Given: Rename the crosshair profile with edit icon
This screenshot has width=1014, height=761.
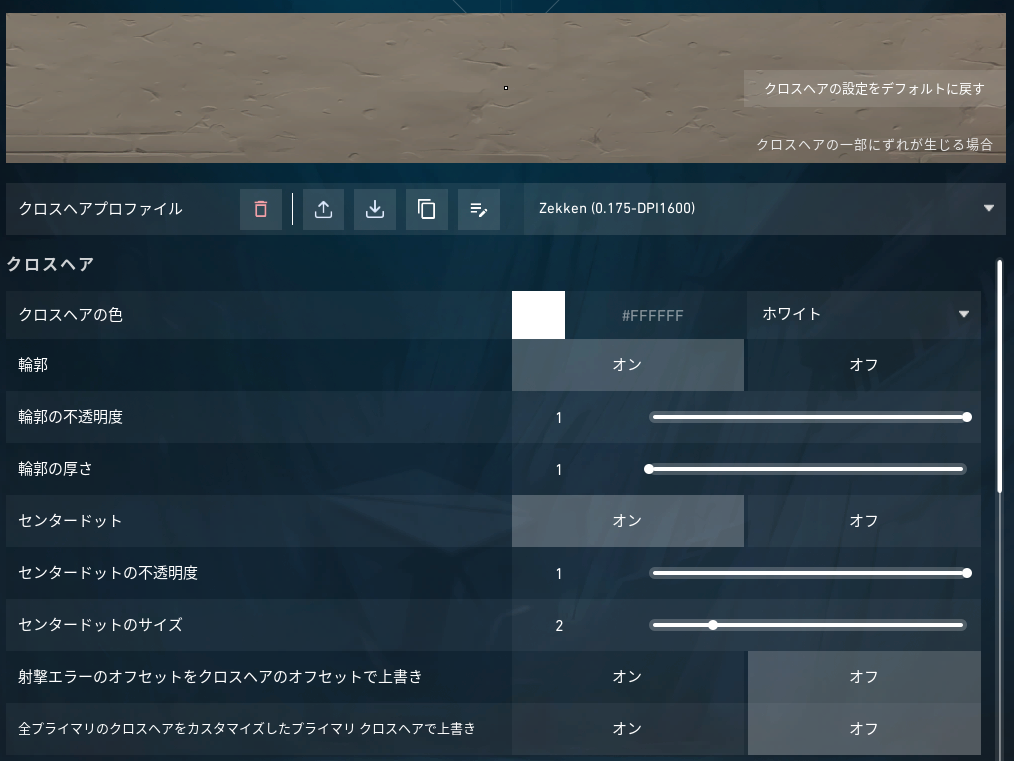Looking at the screenshot, I should [x=479, y=209].
